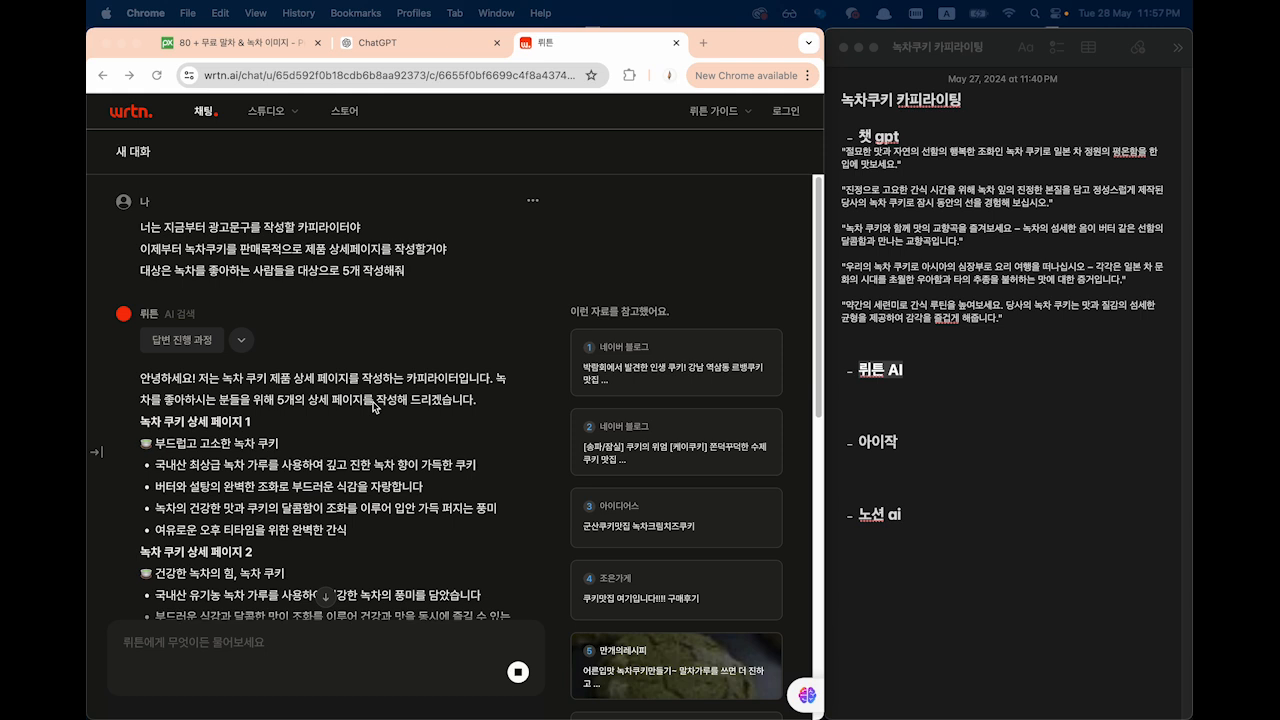1280x720 pixels.
Task: Click the 새 대화 title
Action: [133, 152]
